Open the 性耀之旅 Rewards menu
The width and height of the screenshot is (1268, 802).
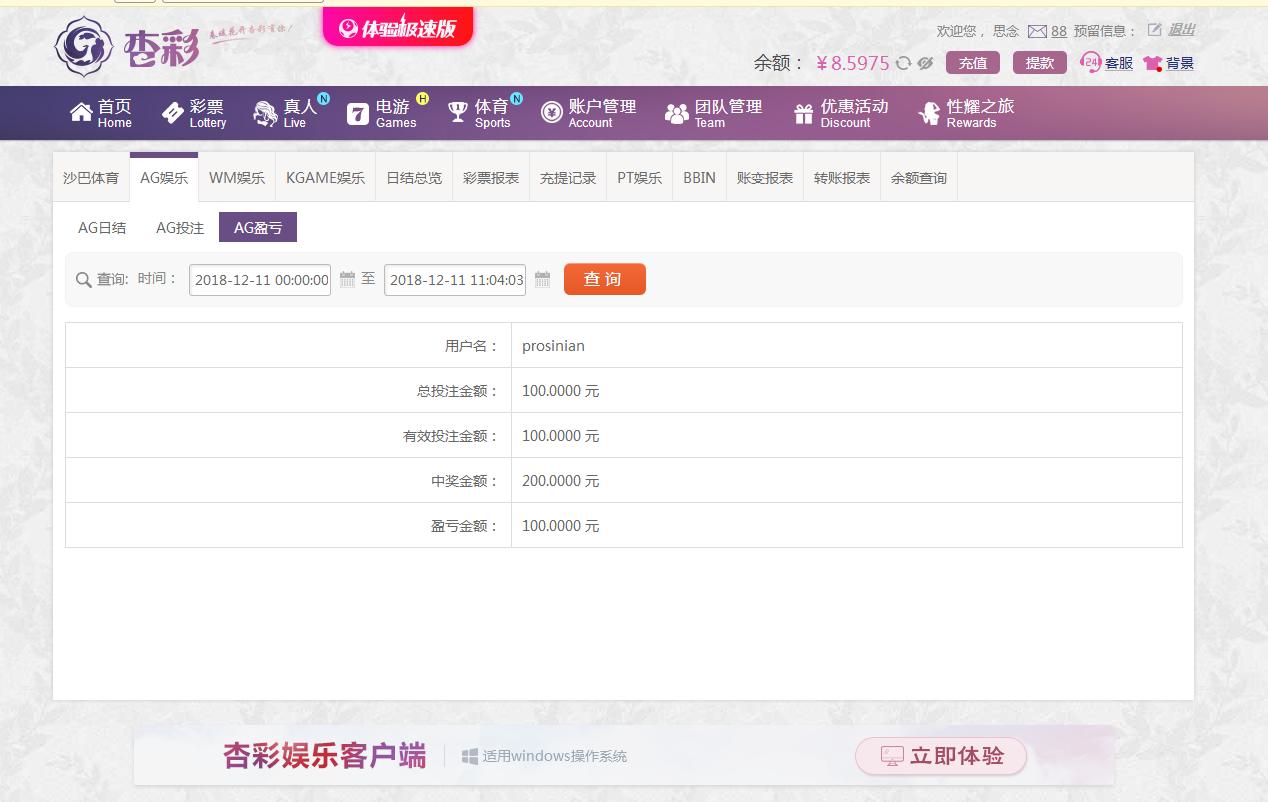click(x=967, y=113)
